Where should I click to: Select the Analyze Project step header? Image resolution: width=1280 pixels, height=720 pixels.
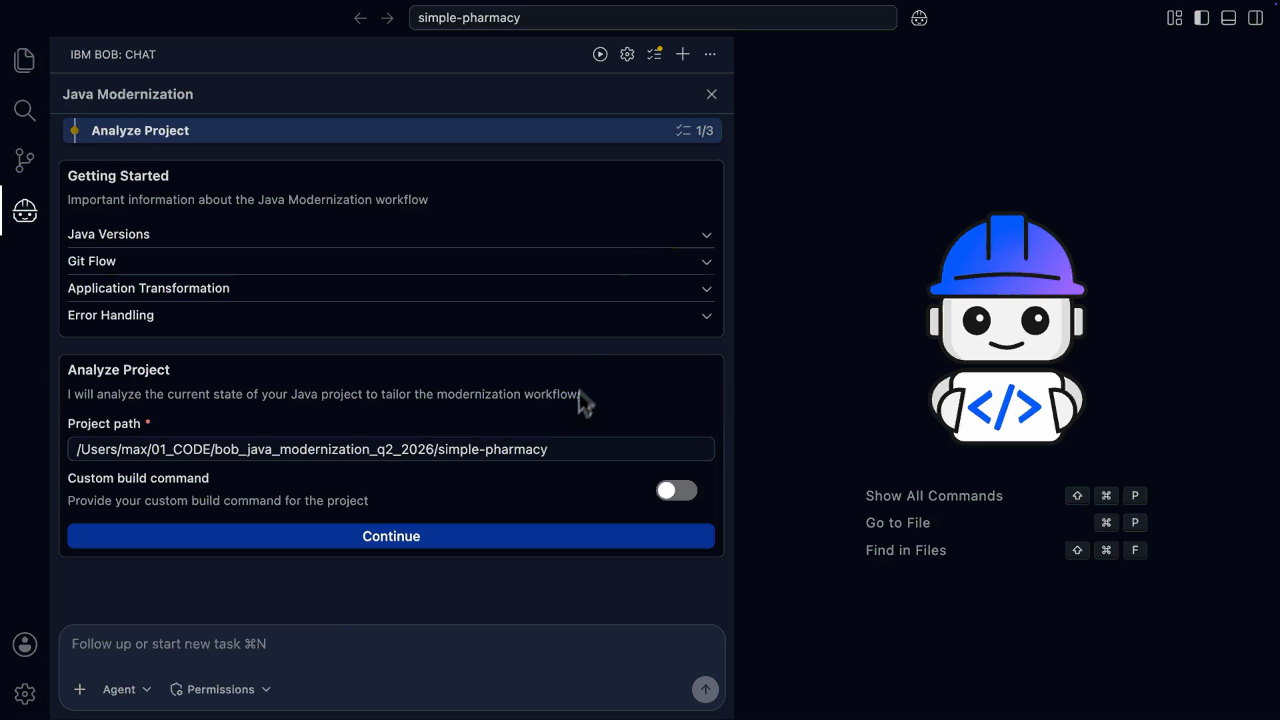[x=392, y=131]
